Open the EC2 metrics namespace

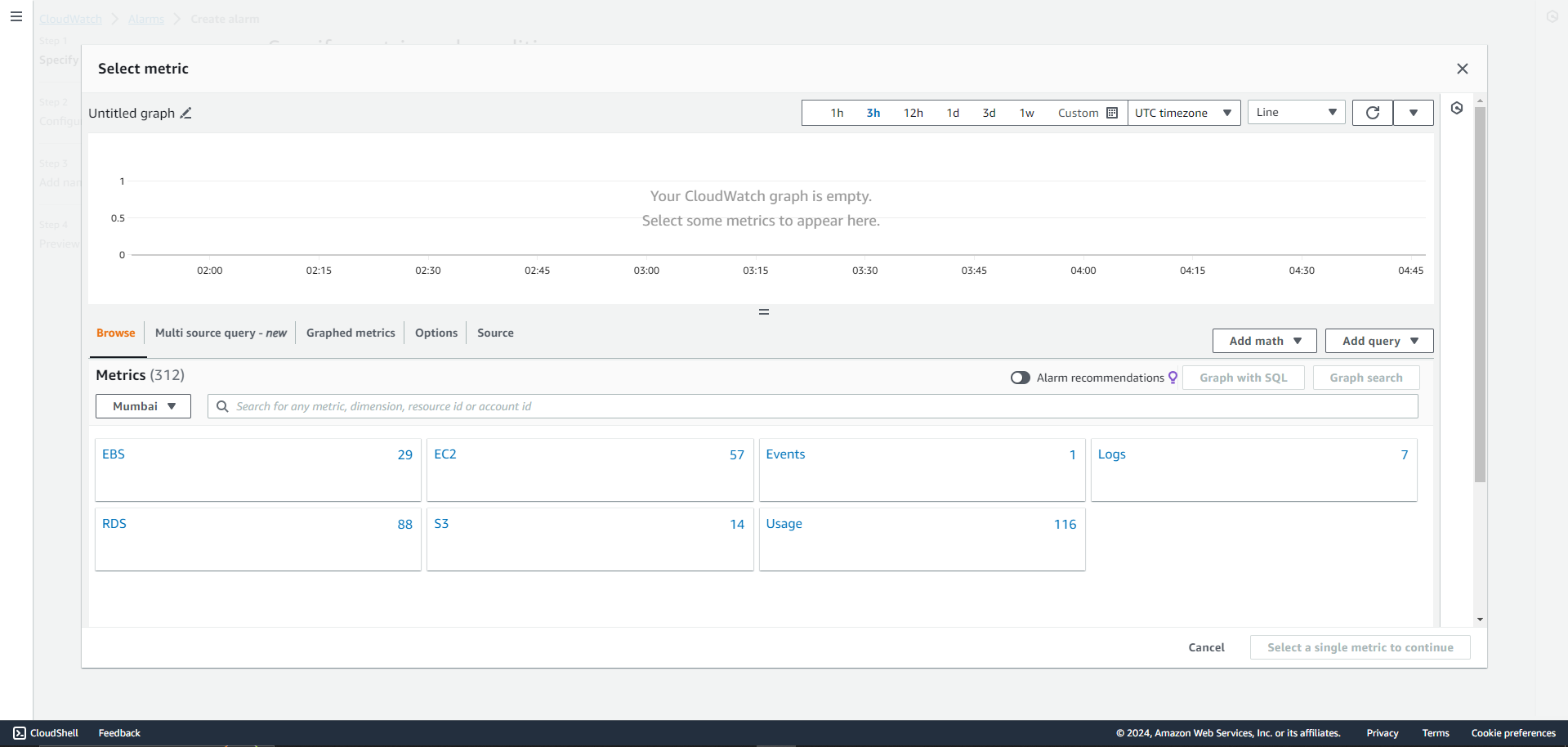coord(590,470)
